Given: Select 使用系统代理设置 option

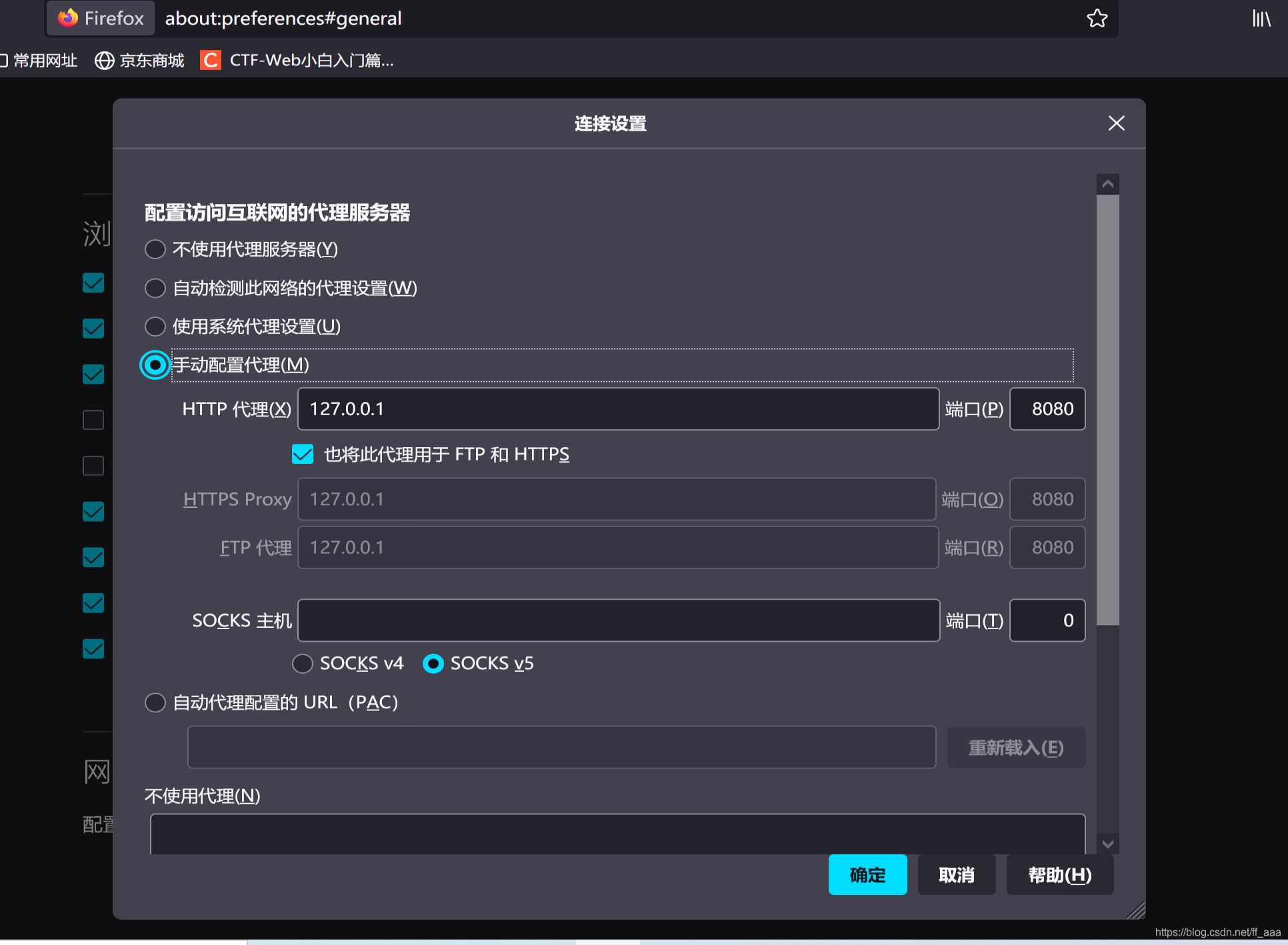Looking at the screenshot, I should [x=155, y=327].
